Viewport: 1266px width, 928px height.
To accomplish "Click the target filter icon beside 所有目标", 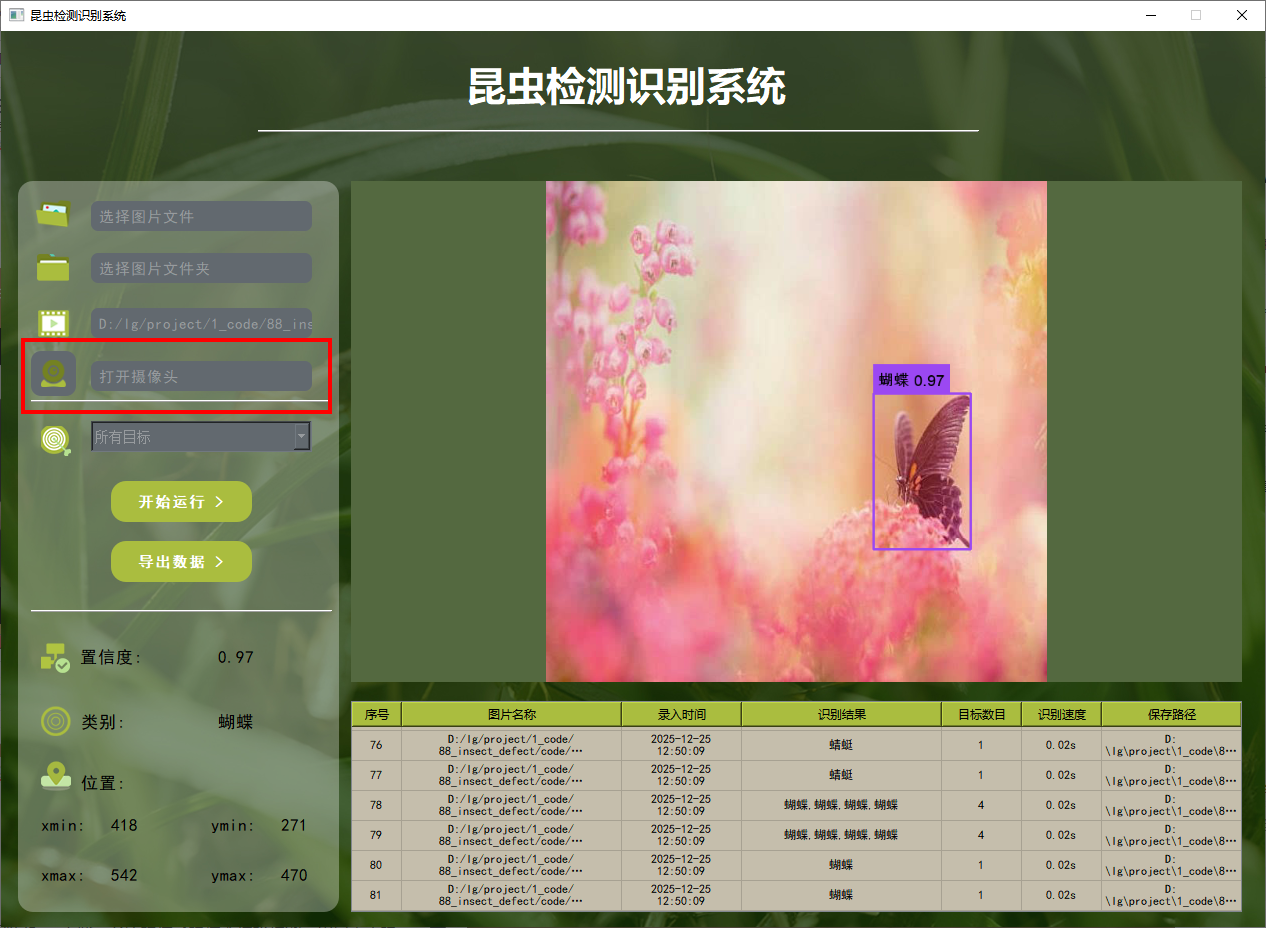I will point(55,438).
